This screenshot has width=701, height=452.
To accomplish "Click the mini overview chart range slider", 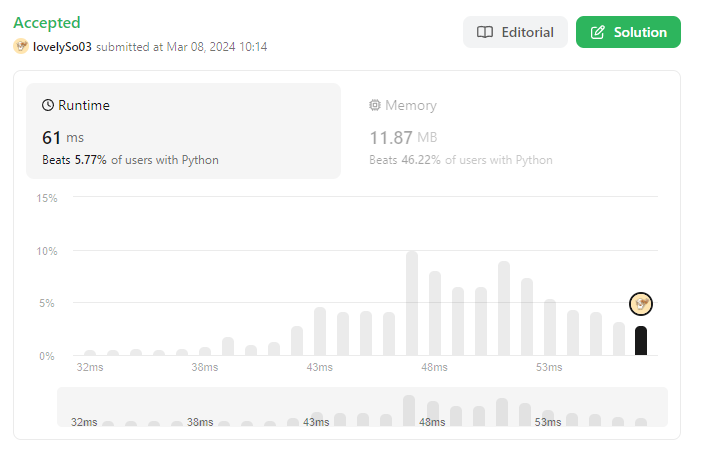I will (363, 407).
